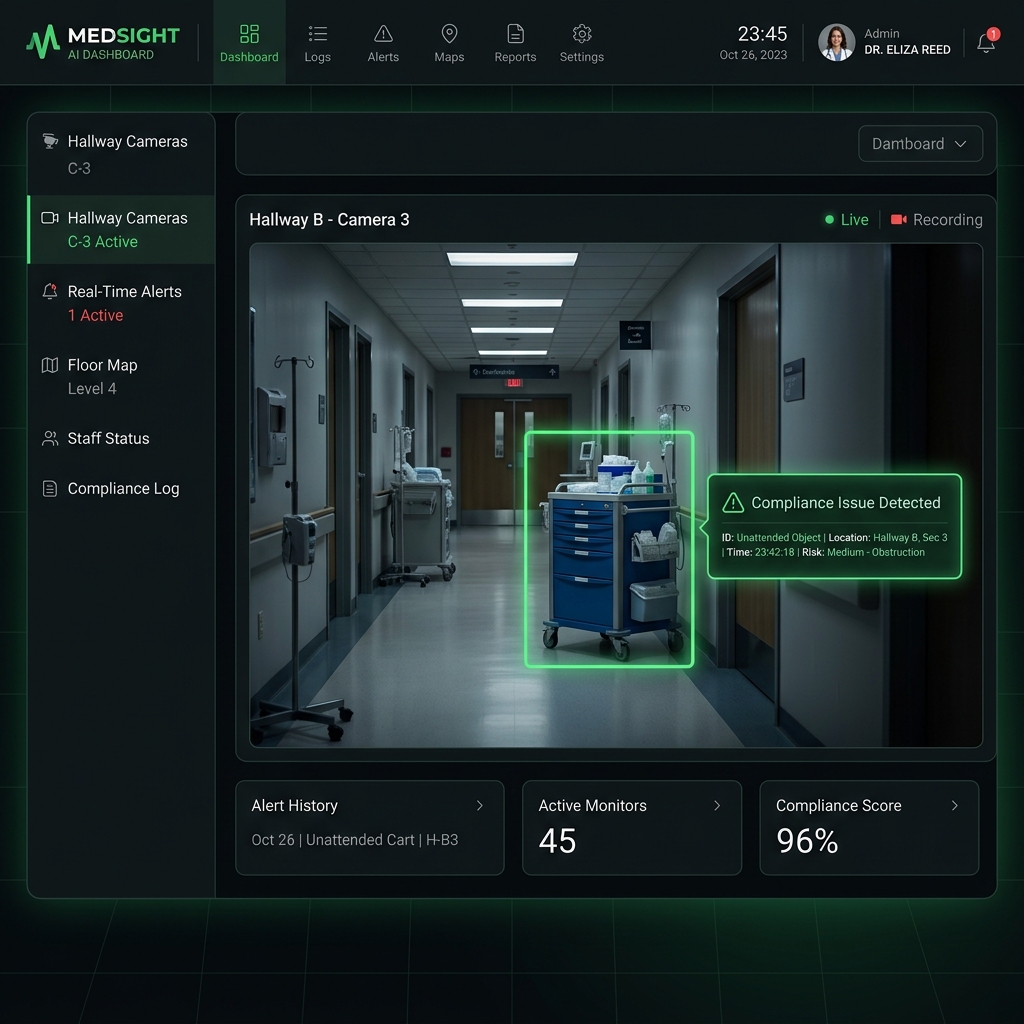1024x1024 pixels.
Task: Click the MedSight logo
Action: [100, 41]
